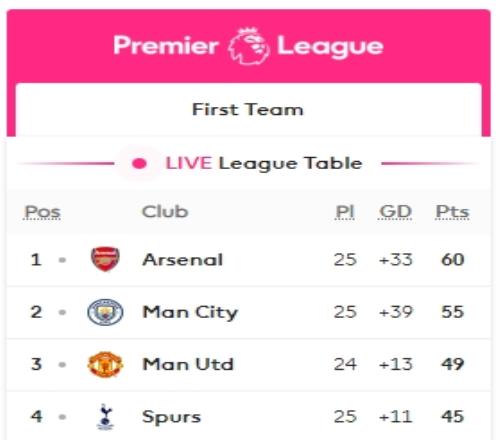Click the Club column header
The height and width of the screenshot is (440, 500).
(x=165, y=212)
